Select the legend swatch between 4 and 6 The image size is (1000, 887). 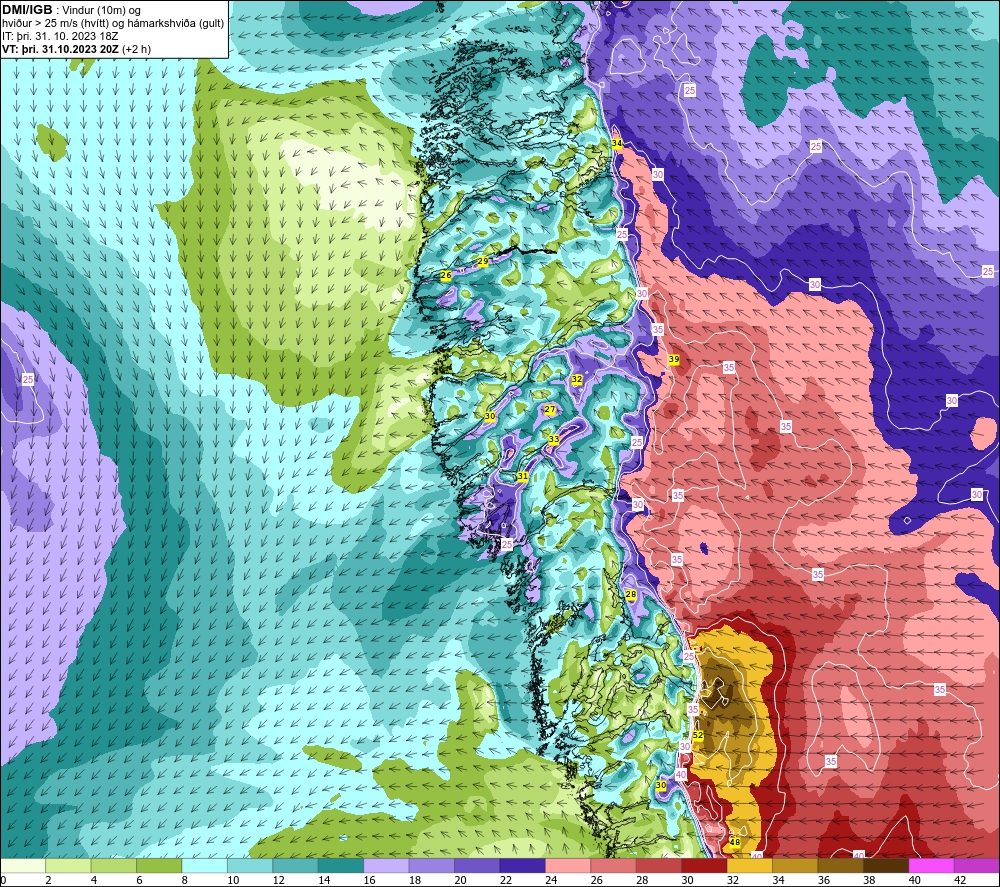pos(114,865)
